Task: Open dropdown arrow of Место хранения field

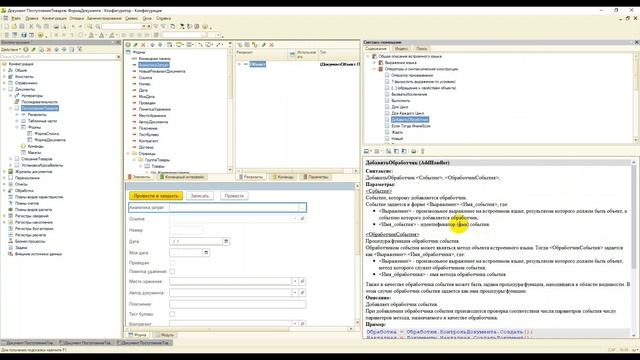Action: [295, 281]
